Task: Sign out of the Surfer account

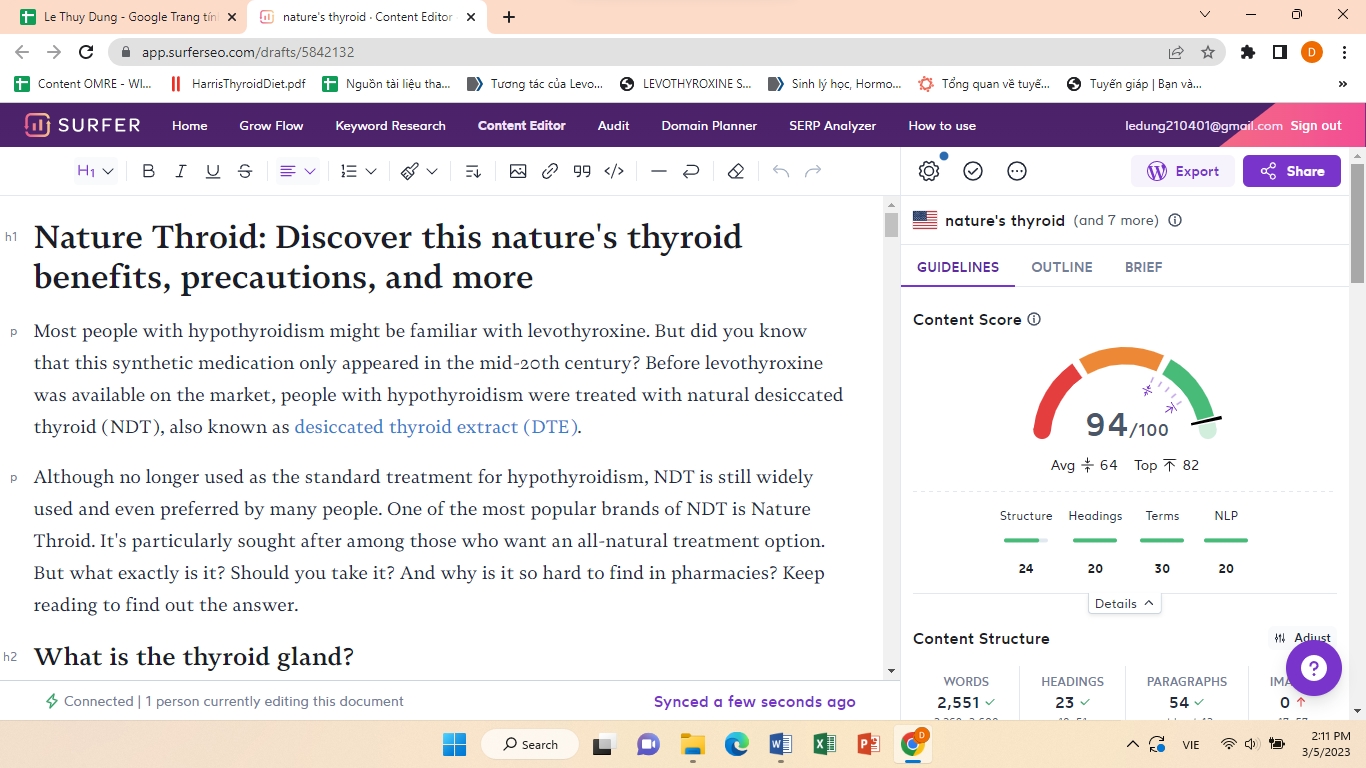Action: click(1316, 125)
